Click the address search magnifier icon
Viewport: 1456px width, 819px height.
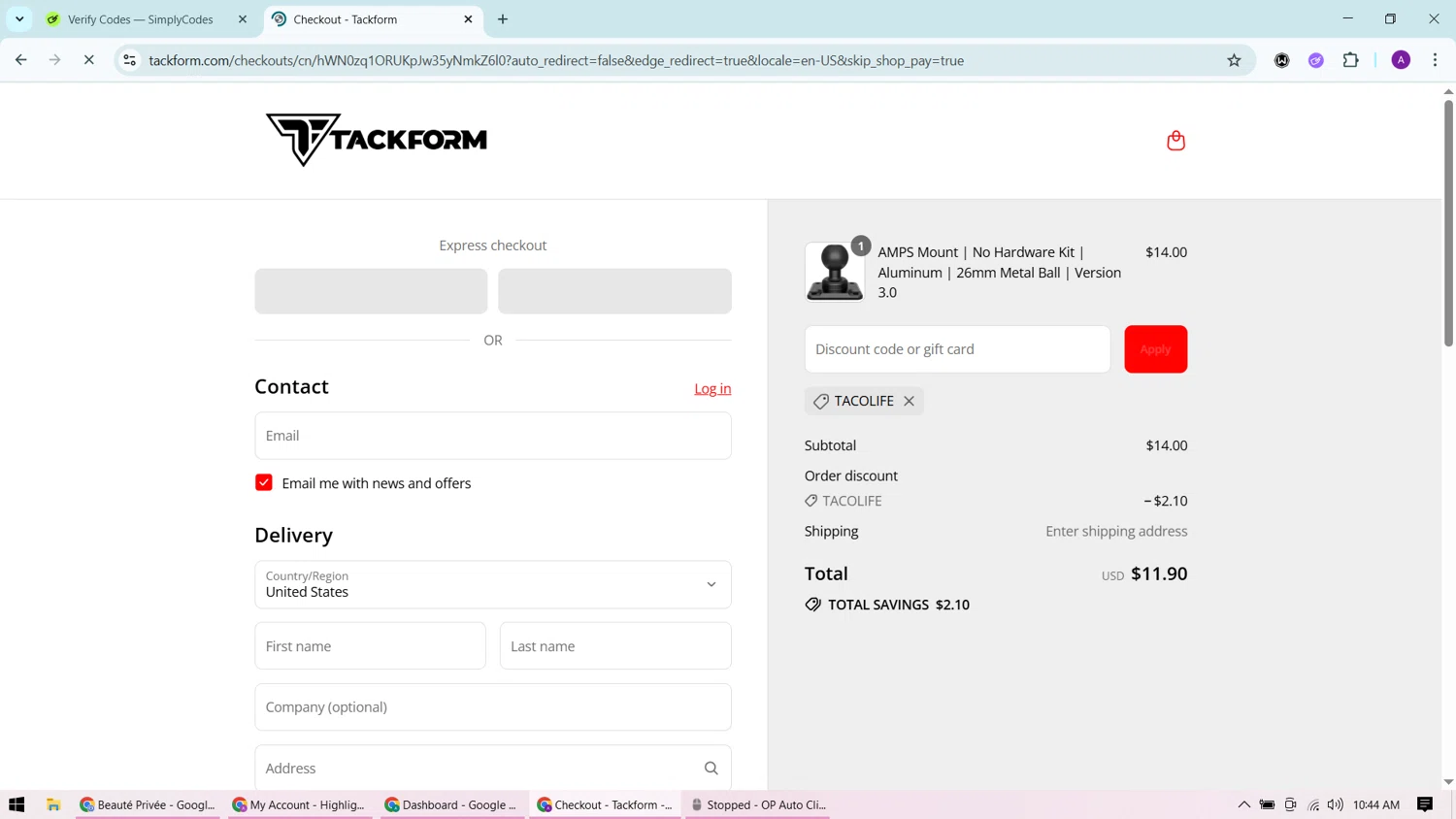[x=711, y=769]
